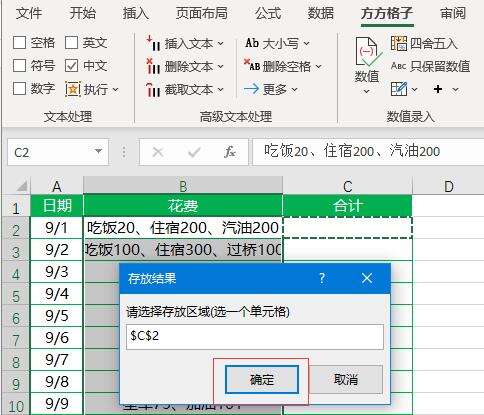
Task: Open the 公式 ribbon tab
Action: pos(268,13)
